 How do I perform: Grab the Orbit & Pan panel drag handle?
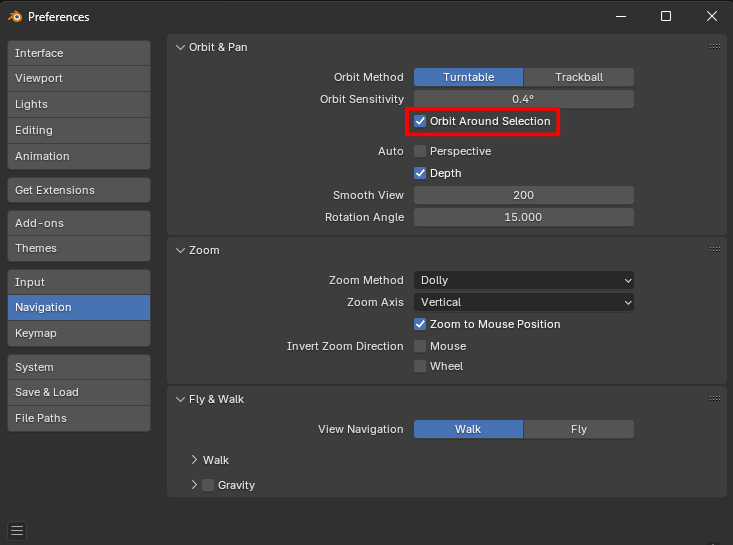(715, 46)
